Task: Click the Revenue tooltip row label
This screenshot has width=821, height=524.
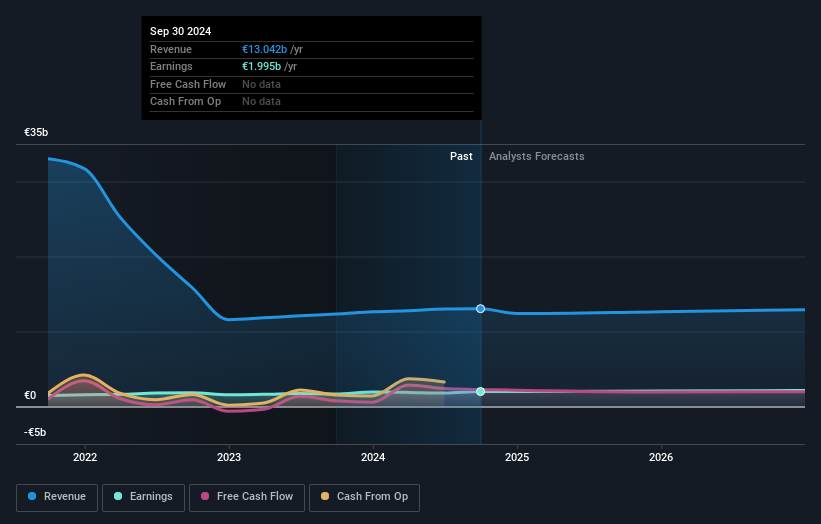Action: click(x=171, y=49)
